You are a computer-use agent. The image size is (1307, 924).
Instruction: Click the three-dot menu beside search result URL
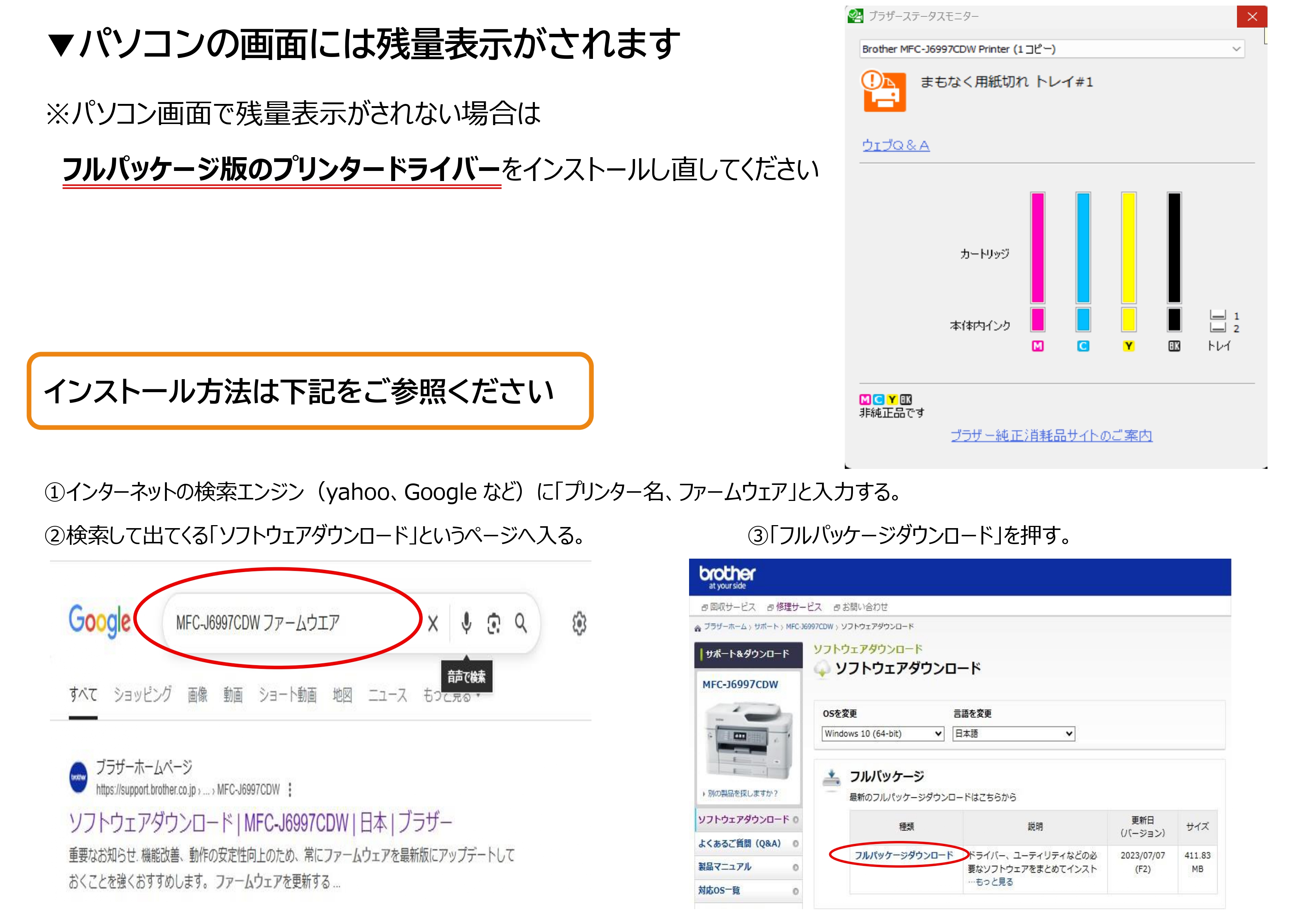pyautogui.click(x=290, y=790)
